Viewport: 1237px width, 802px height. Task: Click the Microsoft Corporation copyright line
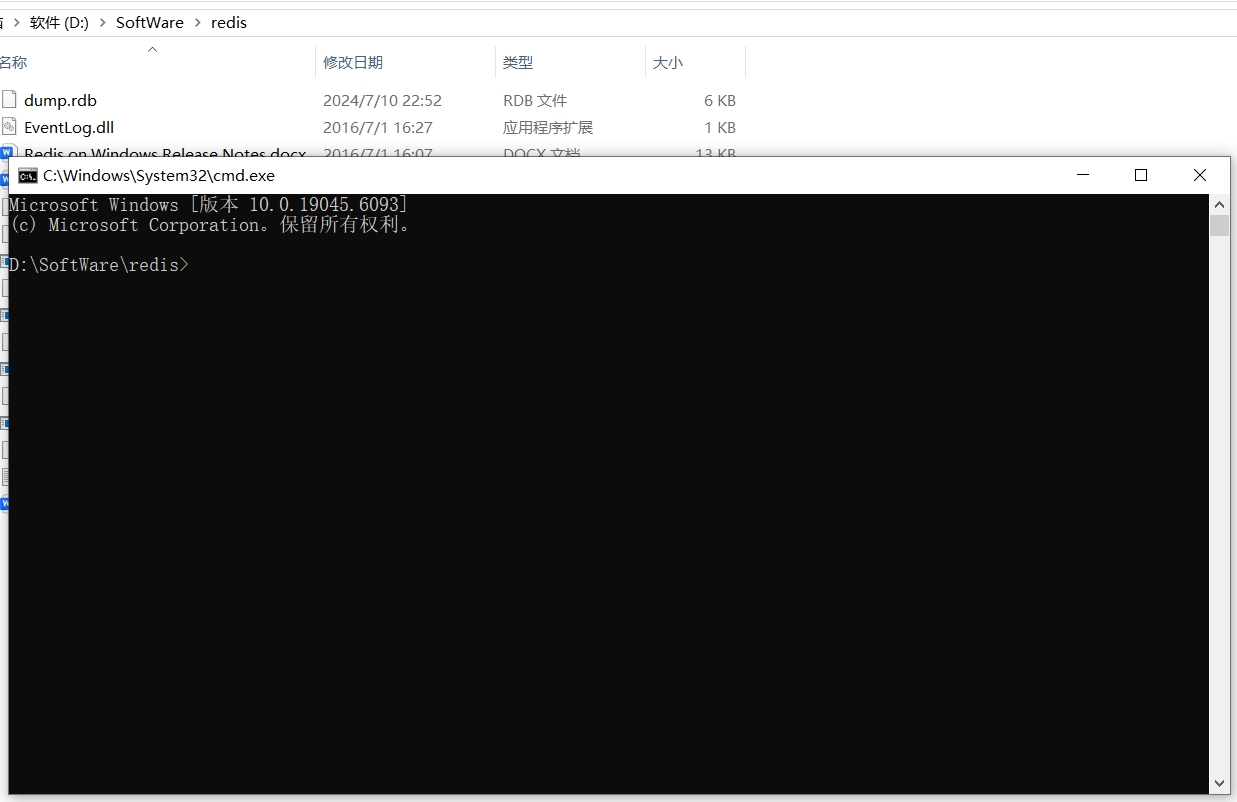210,225
